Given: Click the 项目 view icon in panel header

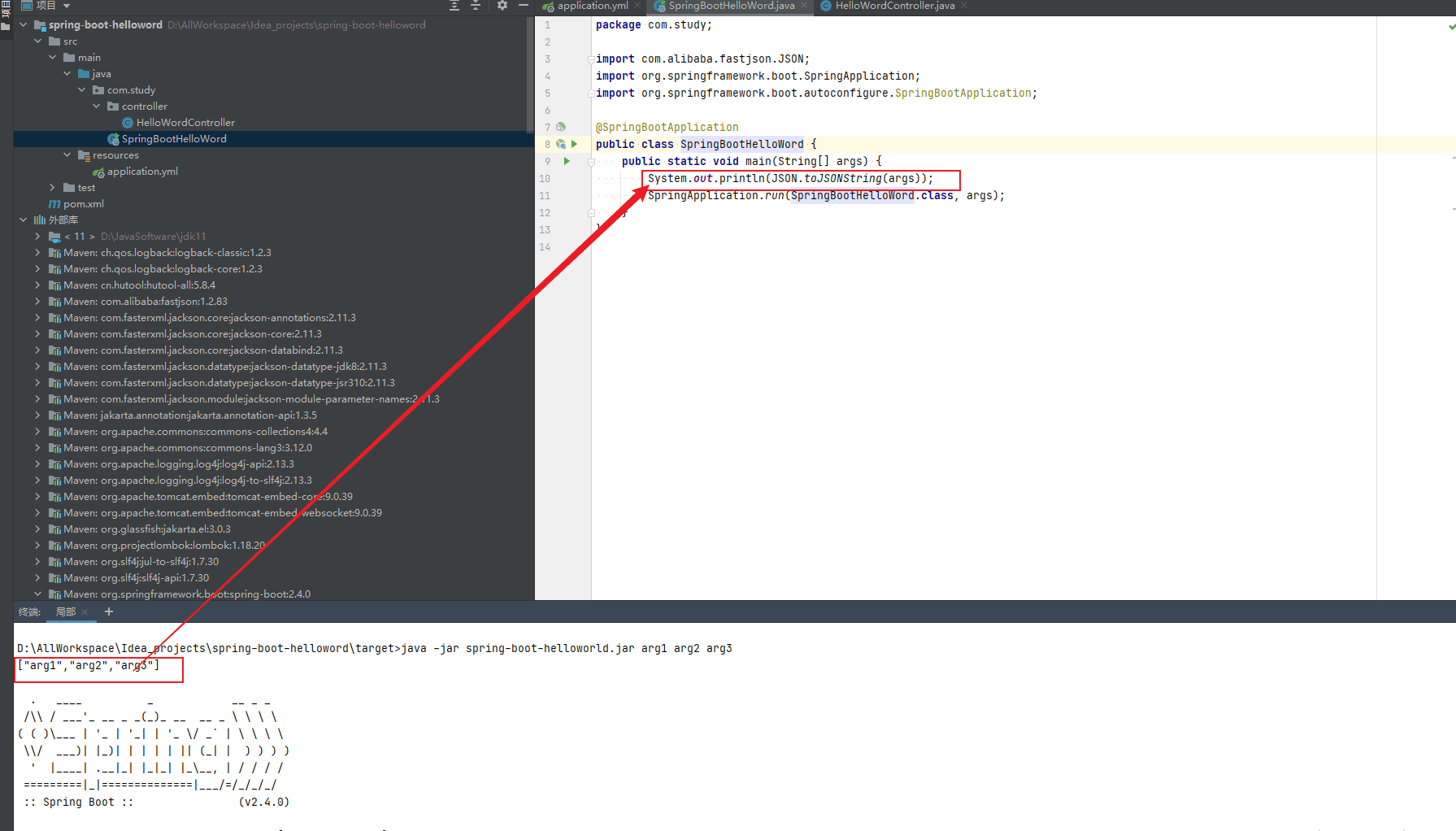Looking at the screenshot, I should (26, 6).
